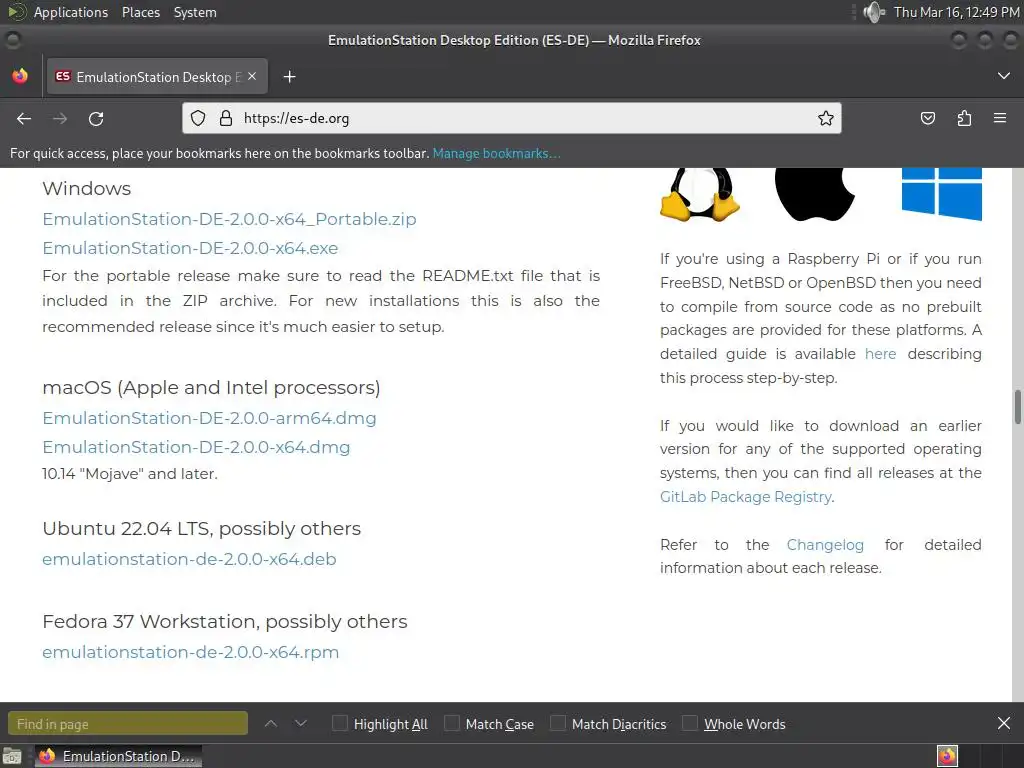The image size is (1024, 768).
Task: Download EmulationStation-DE-2.0.0-x64.exe installer
Action: (190, 248)
